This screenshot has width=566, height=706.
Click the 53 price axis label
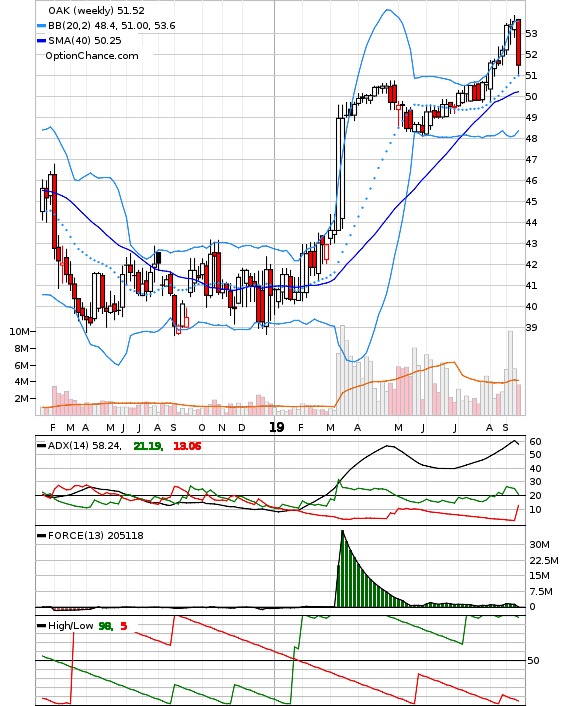[531, 33]
